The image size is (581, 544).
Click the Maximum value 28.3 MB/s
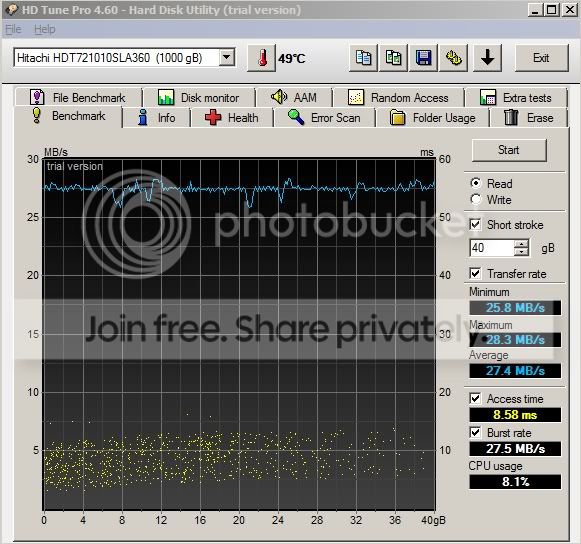pos(515,339)
